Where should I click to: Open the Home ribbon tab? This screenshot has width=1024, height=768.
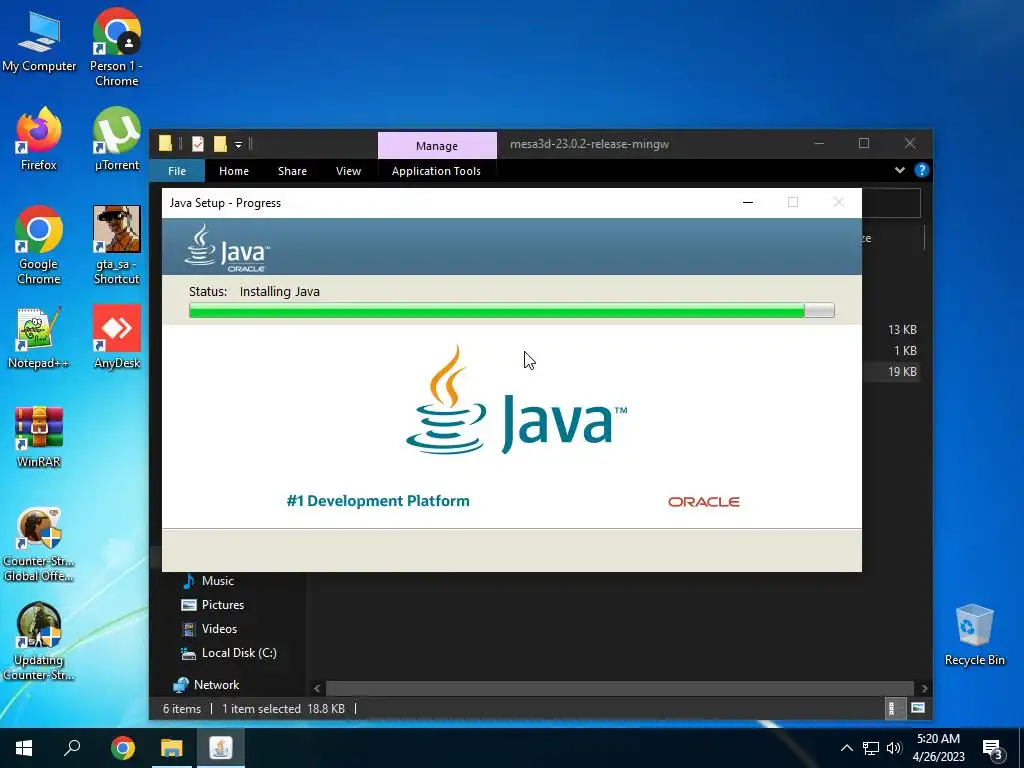(234, 171)
